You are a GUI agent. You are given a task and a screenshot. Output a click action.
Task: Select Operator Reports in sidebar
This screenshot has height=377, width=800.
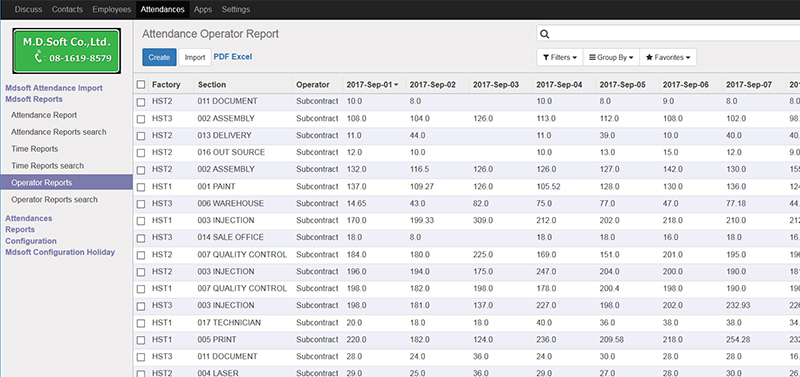[66, 182]
